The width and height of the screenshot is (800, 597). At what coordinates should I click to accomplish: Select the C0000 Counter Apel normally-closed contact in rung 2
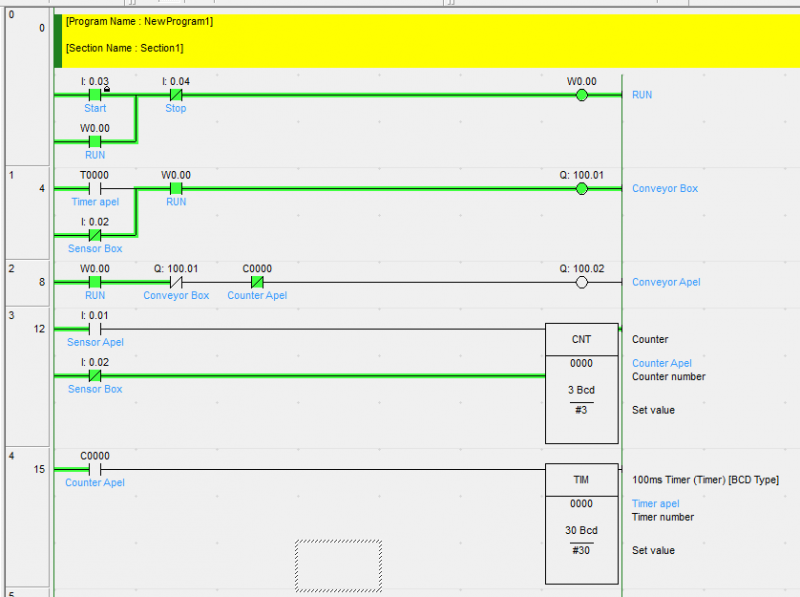coord(257,282)
